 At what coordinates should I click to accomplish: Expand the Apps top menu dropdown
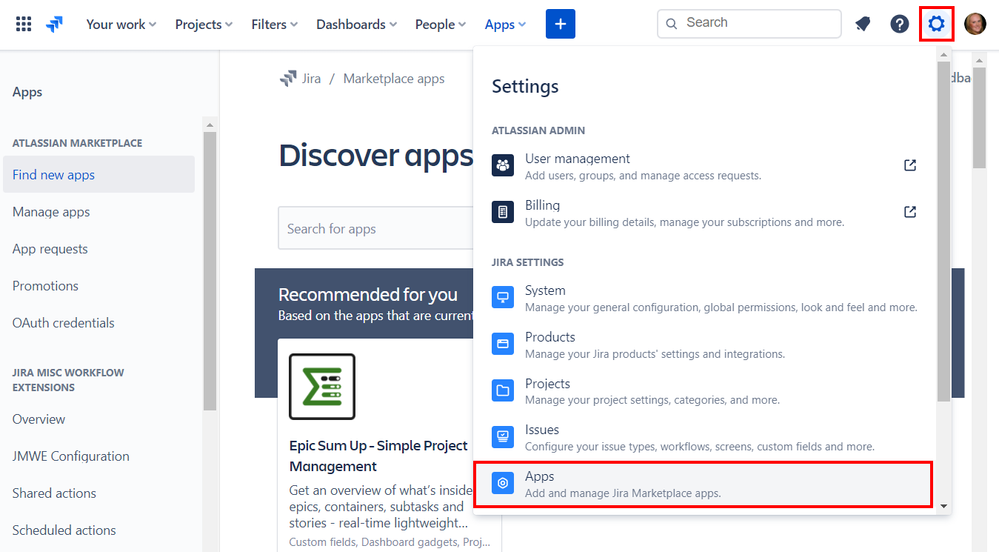(505, 24)
